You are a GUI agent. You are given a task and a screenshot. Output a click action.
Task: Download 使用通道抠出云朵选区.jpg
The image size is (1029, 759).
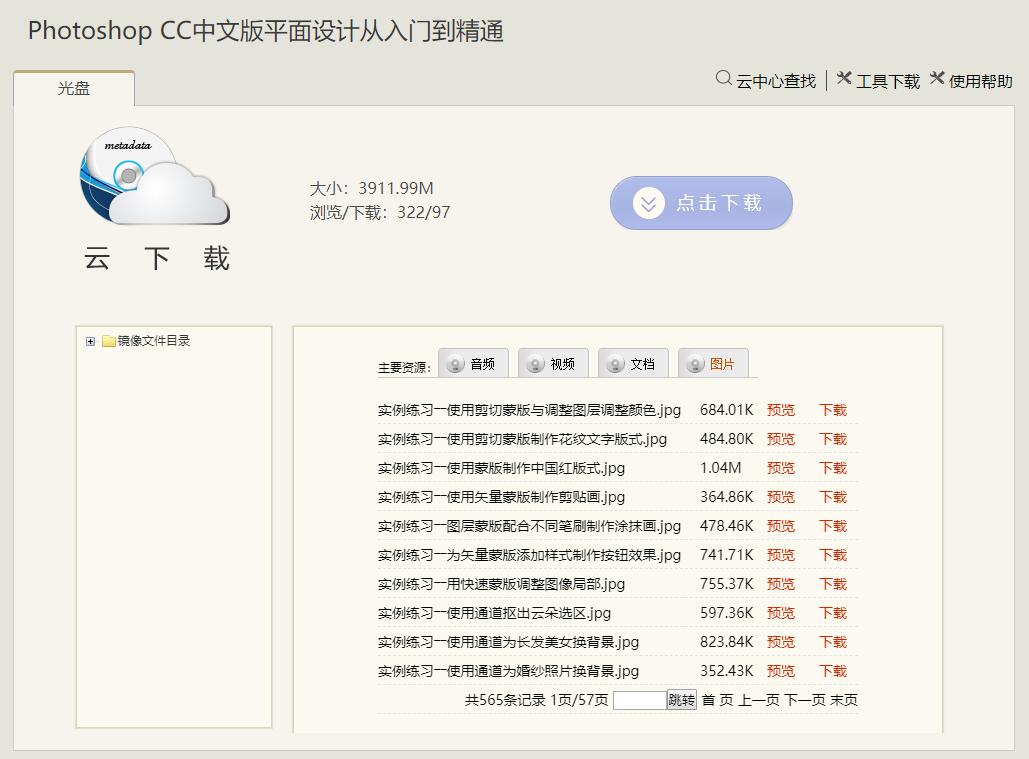tap(833, 613)
